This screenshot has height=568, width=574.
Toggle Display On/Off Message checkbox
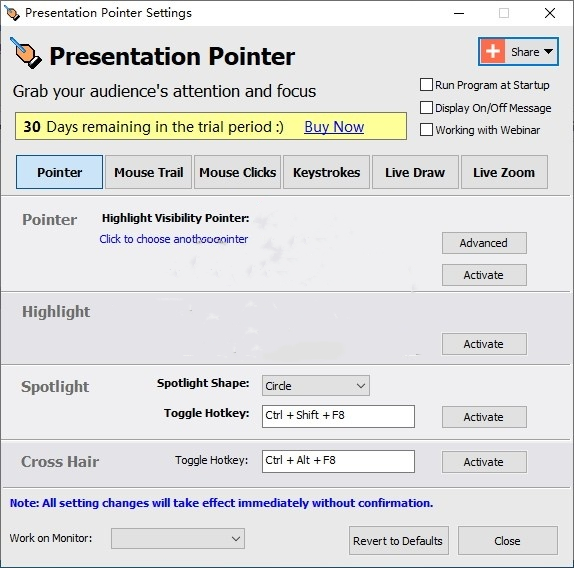[x=426, y=108]
